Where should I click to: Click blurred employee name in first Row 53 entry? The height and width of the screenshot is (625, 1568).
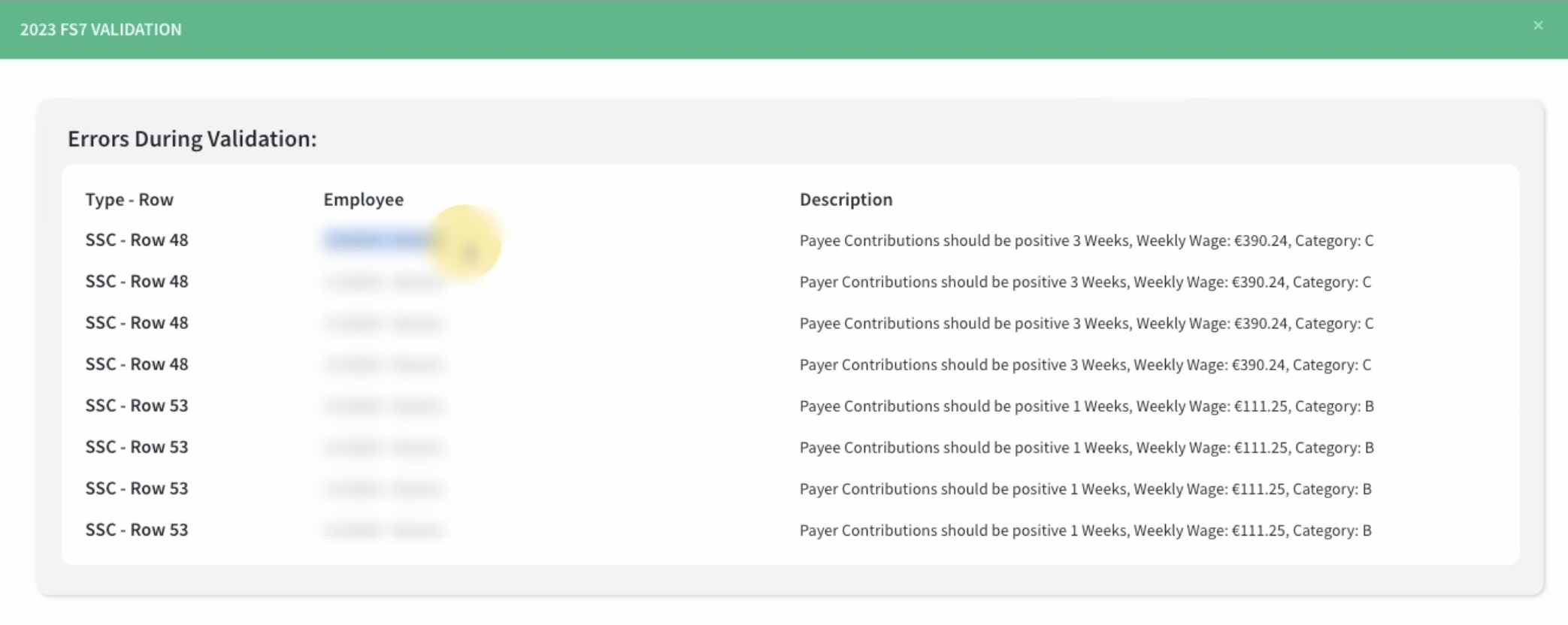(x=383, y=406)
